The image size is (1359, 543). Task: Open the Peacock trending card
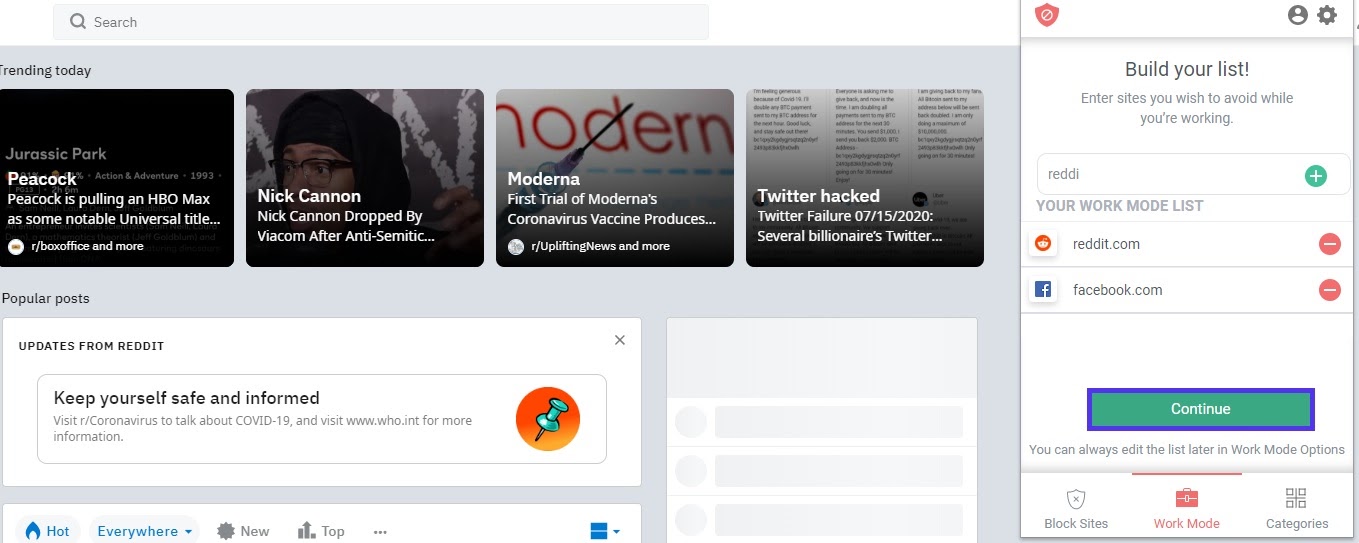tap(117, 178)
